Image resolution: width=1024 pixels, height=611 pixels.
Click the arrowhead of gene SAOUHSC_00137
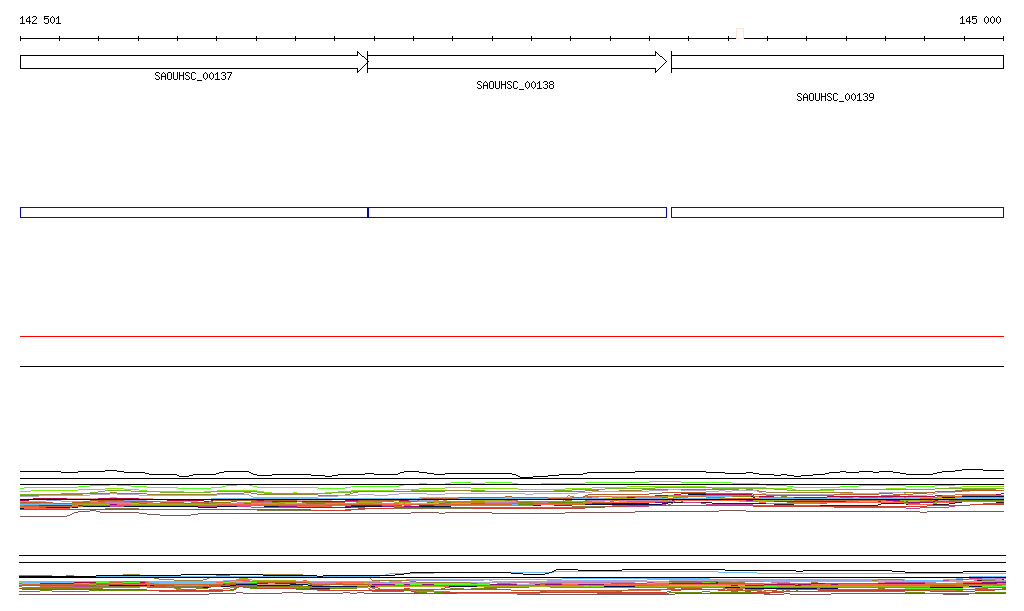[x=362, y=62]
